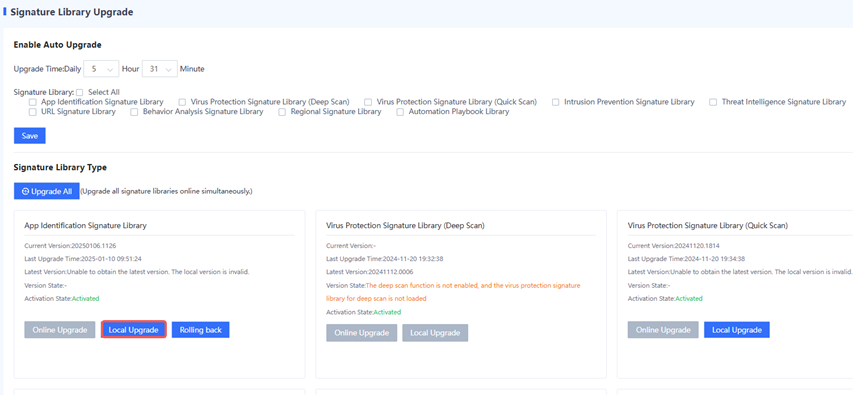Check Virus Protection Signature Library (Deep Scan)
This screenshot has height=395, width=853.
click(182, 102)
